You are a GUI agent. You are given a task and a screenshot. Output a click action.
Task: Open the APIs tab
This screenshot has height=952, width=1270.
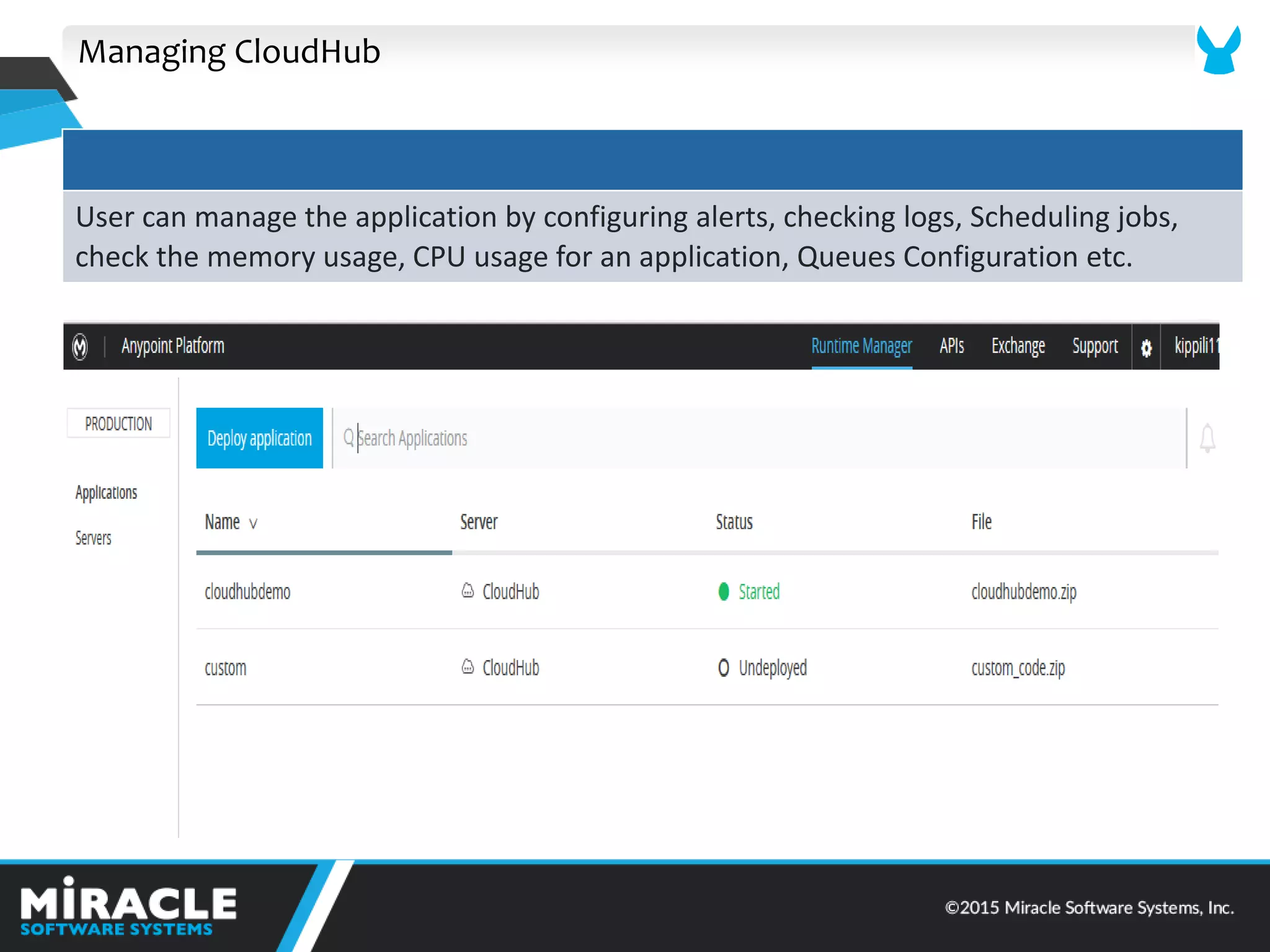pos(951,346)
